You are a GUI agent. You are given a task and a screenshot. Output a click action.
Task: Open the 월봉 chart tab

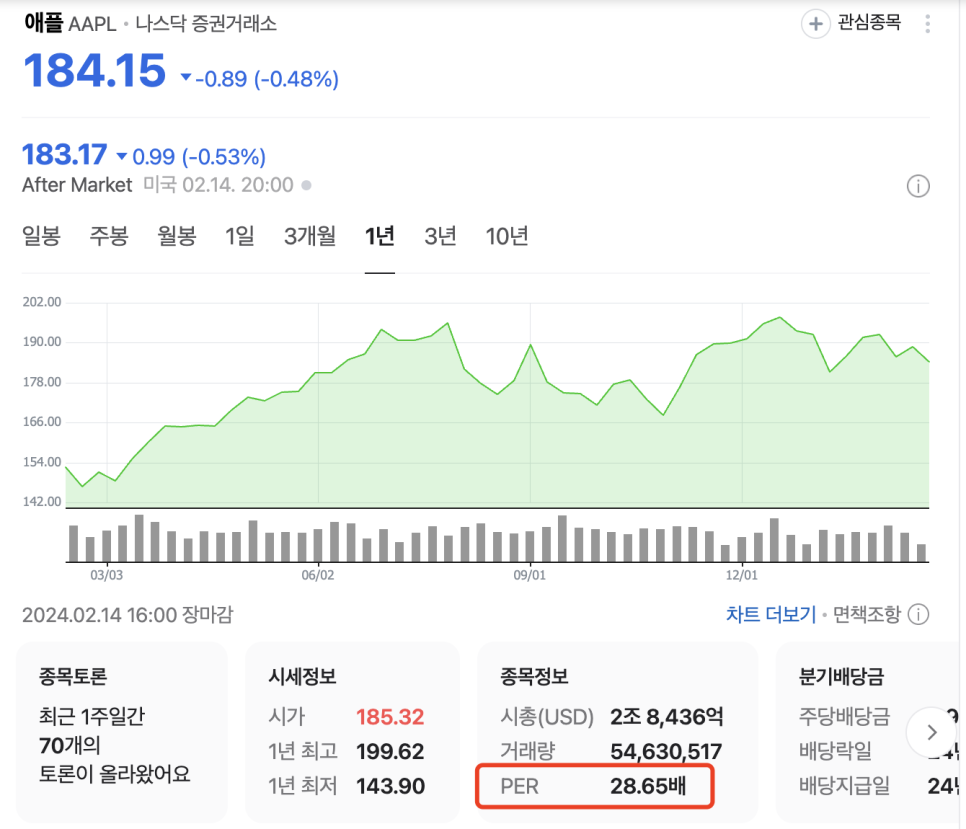pyautogui.click(x=177, y=236)
